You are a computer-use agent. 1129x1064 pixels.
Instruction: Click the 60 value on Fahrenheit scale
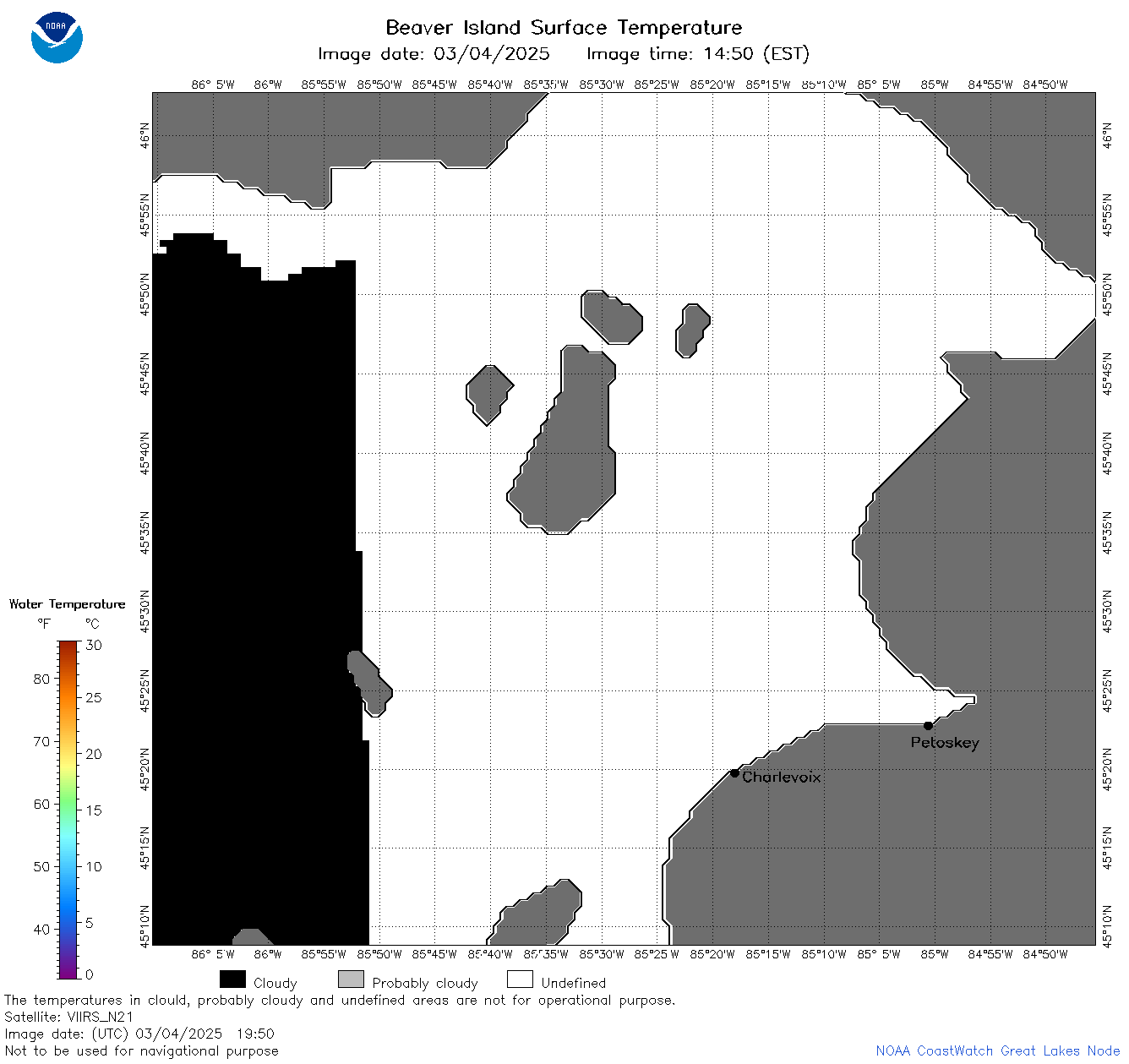[41, 804]
